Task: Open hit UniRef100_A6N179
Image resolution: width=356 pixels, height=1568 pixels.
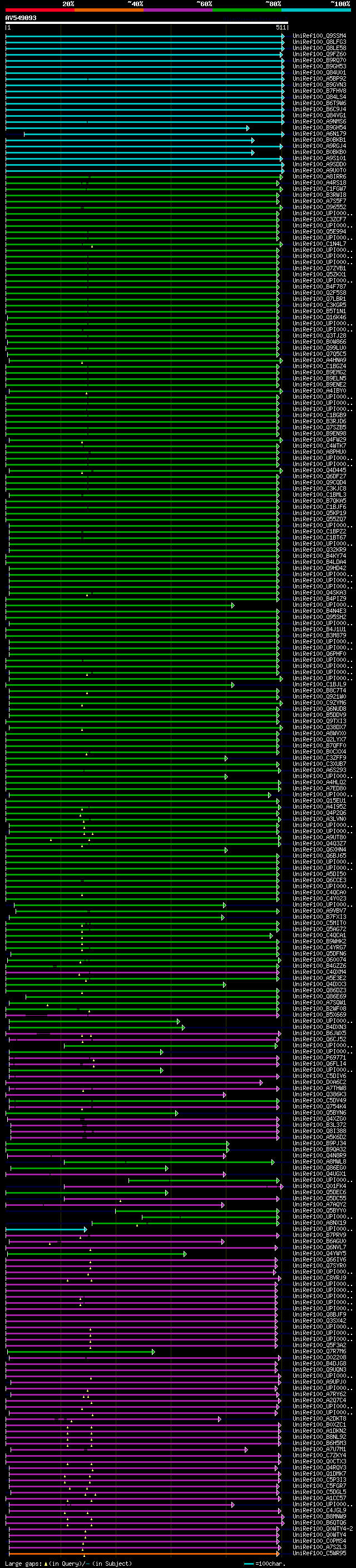Action: [319, 134]
